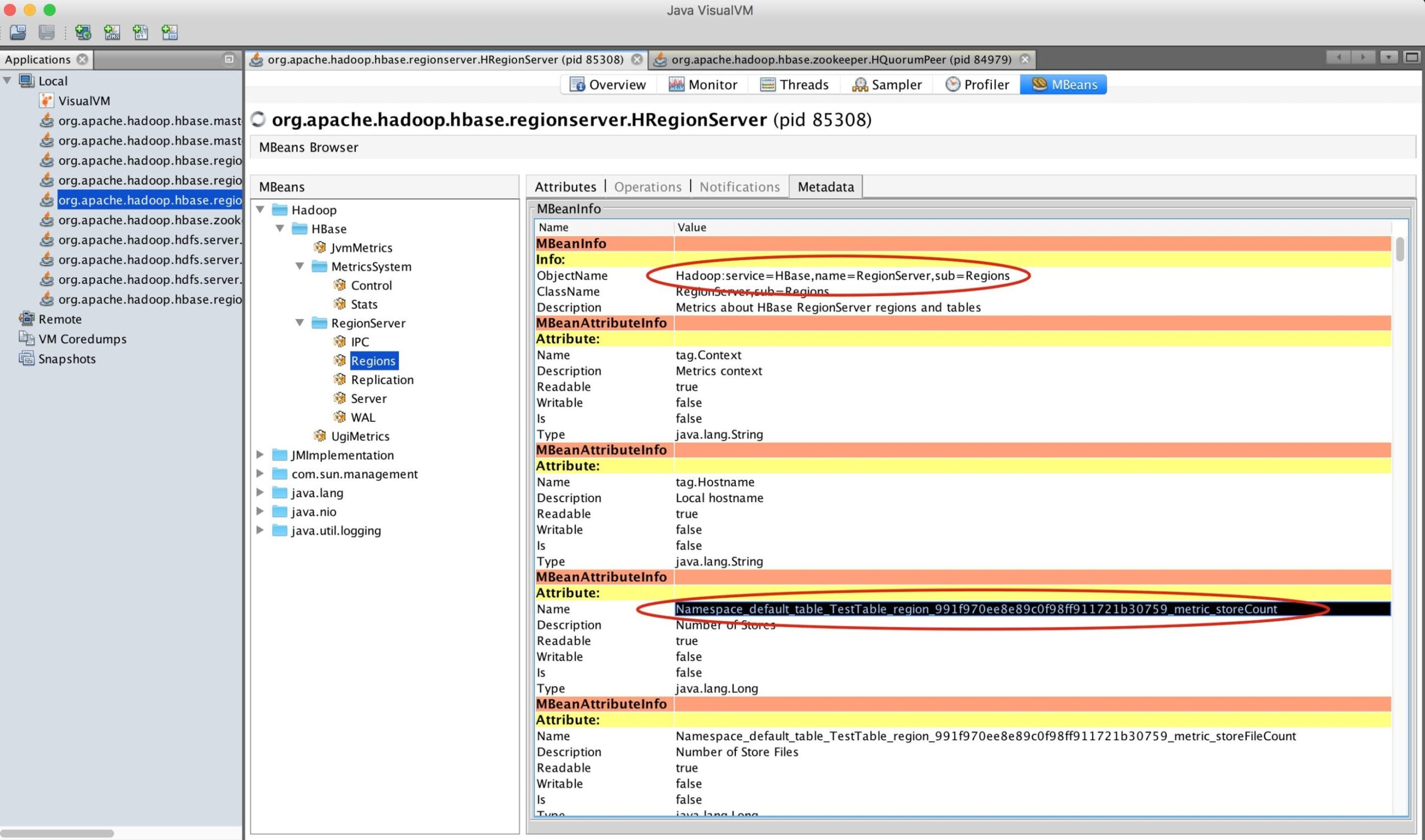Collapse the RegionServer folder
The width and height of the screenshot is (1425, 840).
pos(300,323)
